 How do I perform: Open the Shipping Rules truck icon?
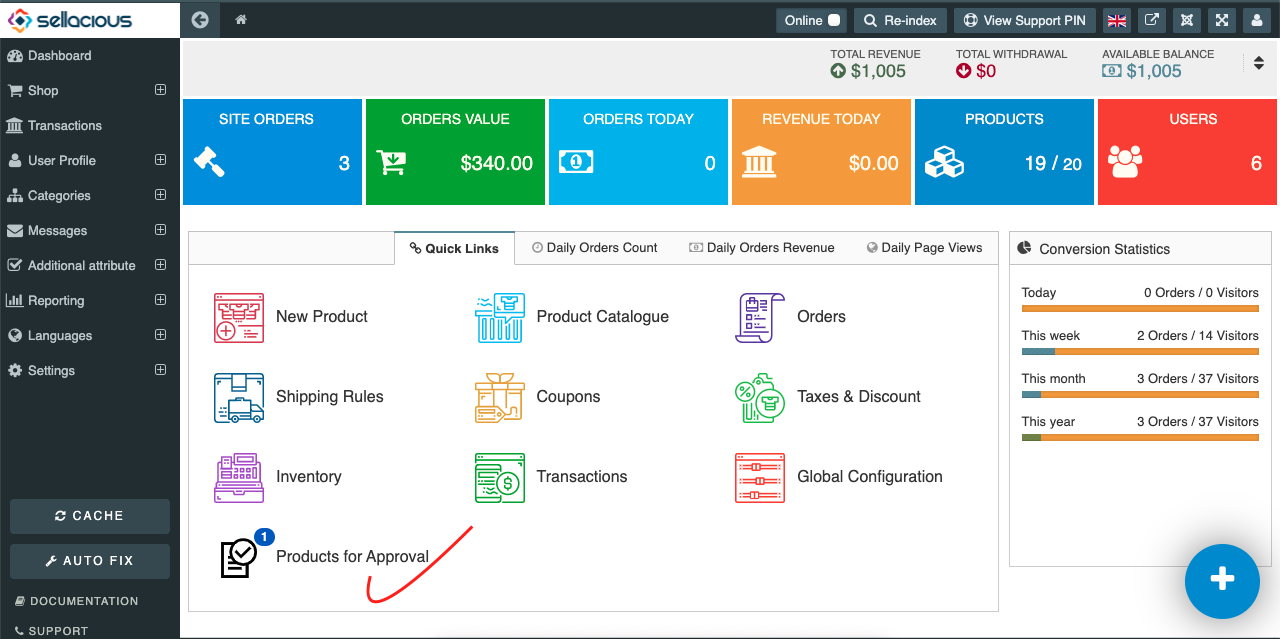point(239,398)
